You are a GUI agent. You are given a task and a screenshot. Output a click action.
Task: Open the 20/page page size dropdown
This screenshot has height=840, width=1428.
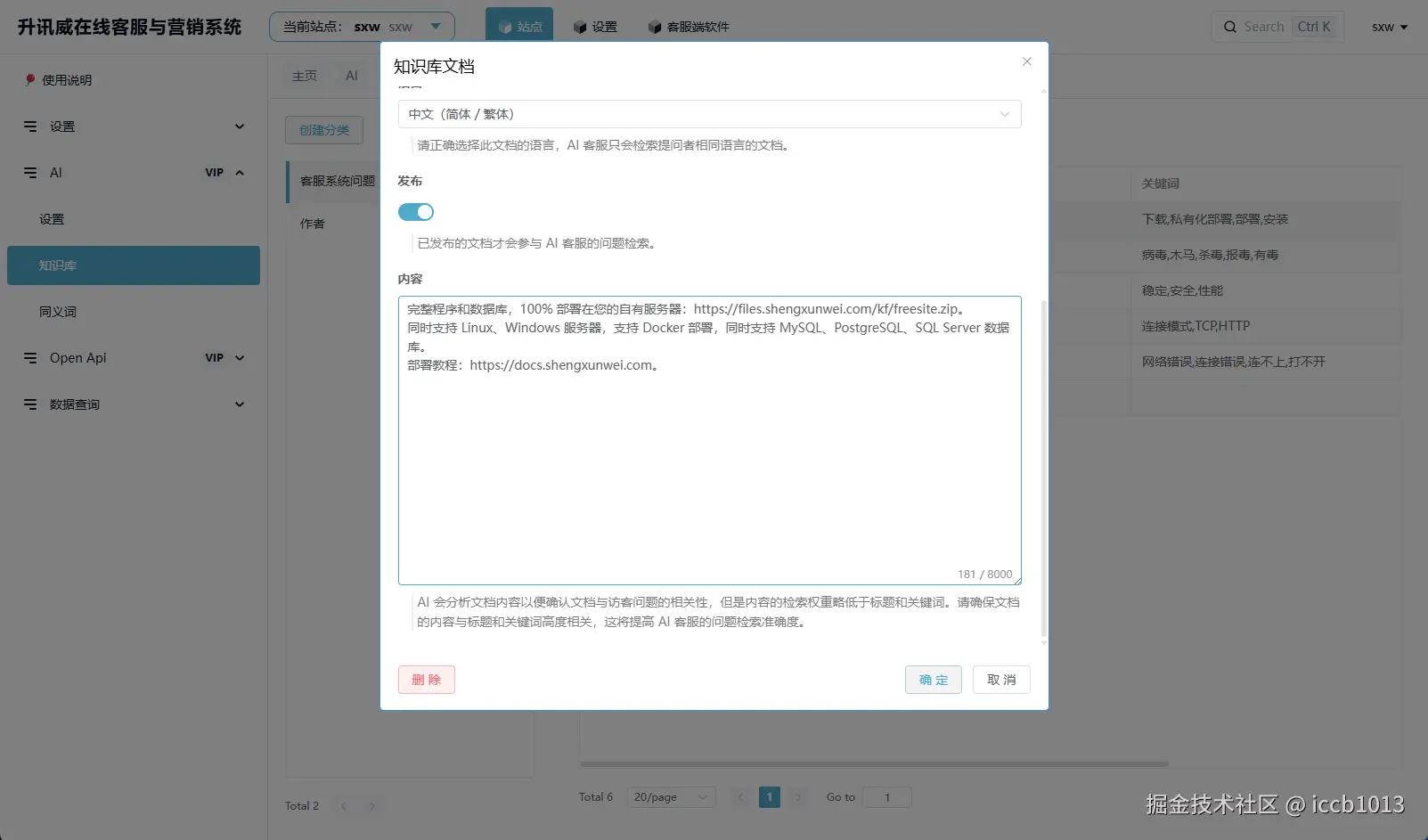tap(670, 796)
